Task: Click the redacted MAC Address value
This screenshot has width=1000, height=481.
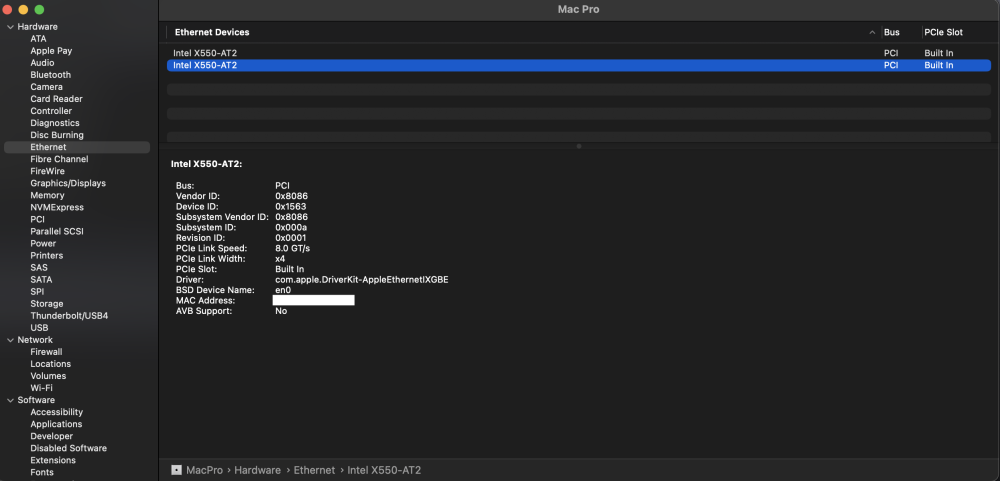Action: click(313, 300)
